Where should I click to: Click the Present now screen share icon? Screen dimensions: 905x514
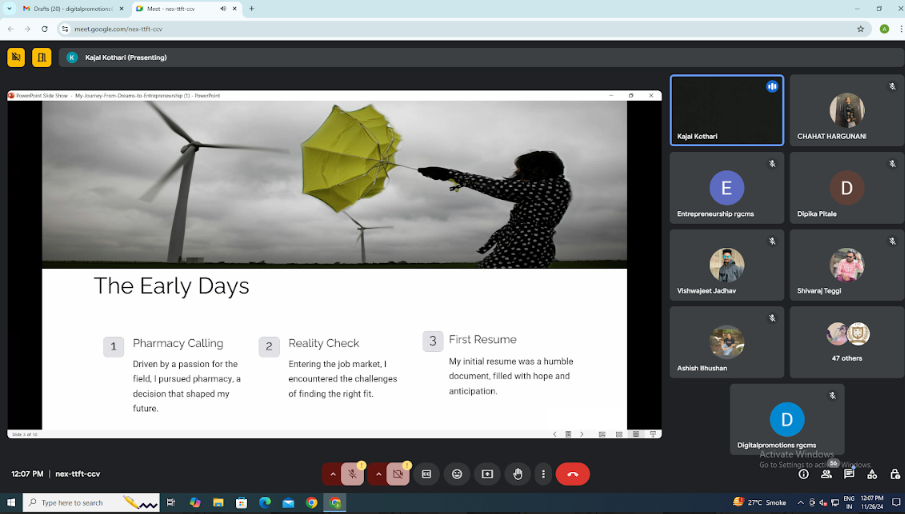click(487, 474)
